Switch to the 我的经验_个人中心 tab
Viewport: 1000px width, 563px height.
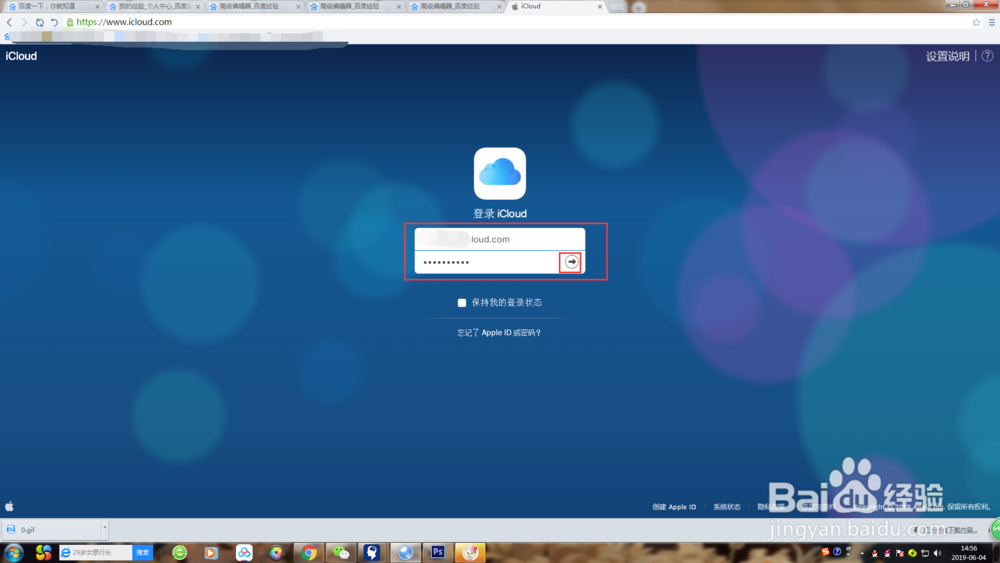click(x=153, y=6)
